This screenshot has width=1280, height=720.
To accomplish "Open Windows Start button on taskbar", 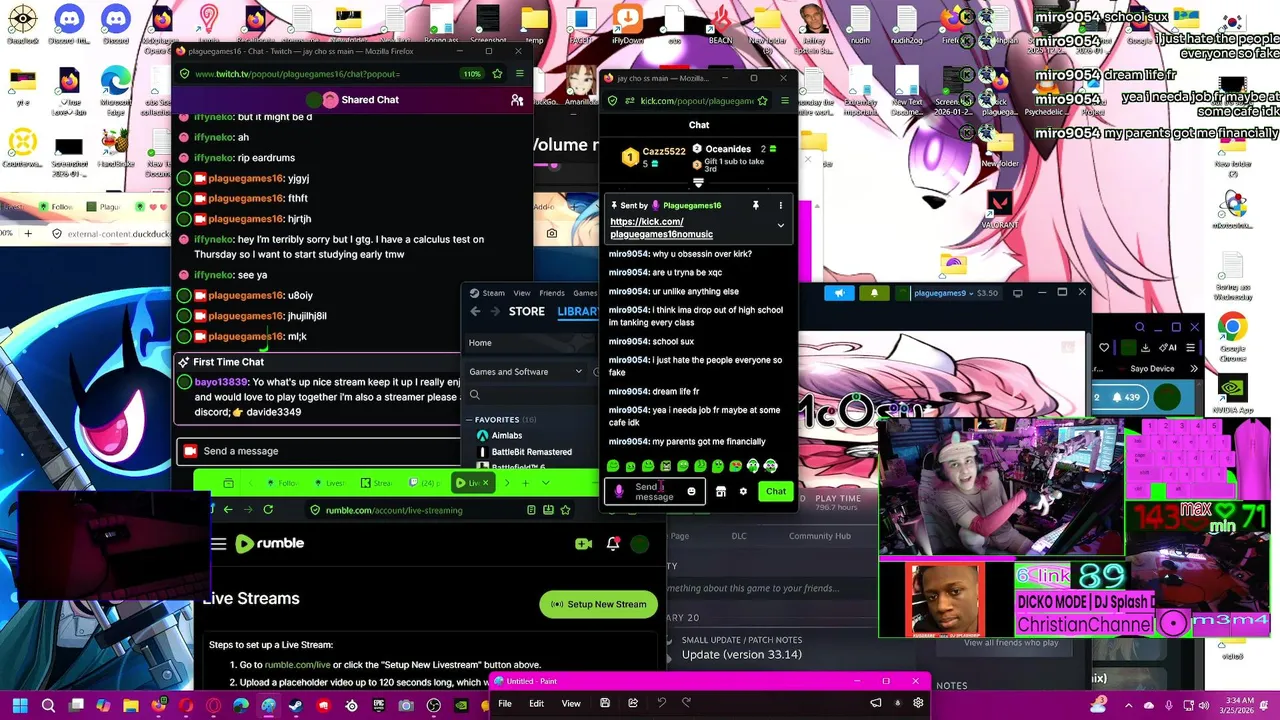I will [20, 706].
